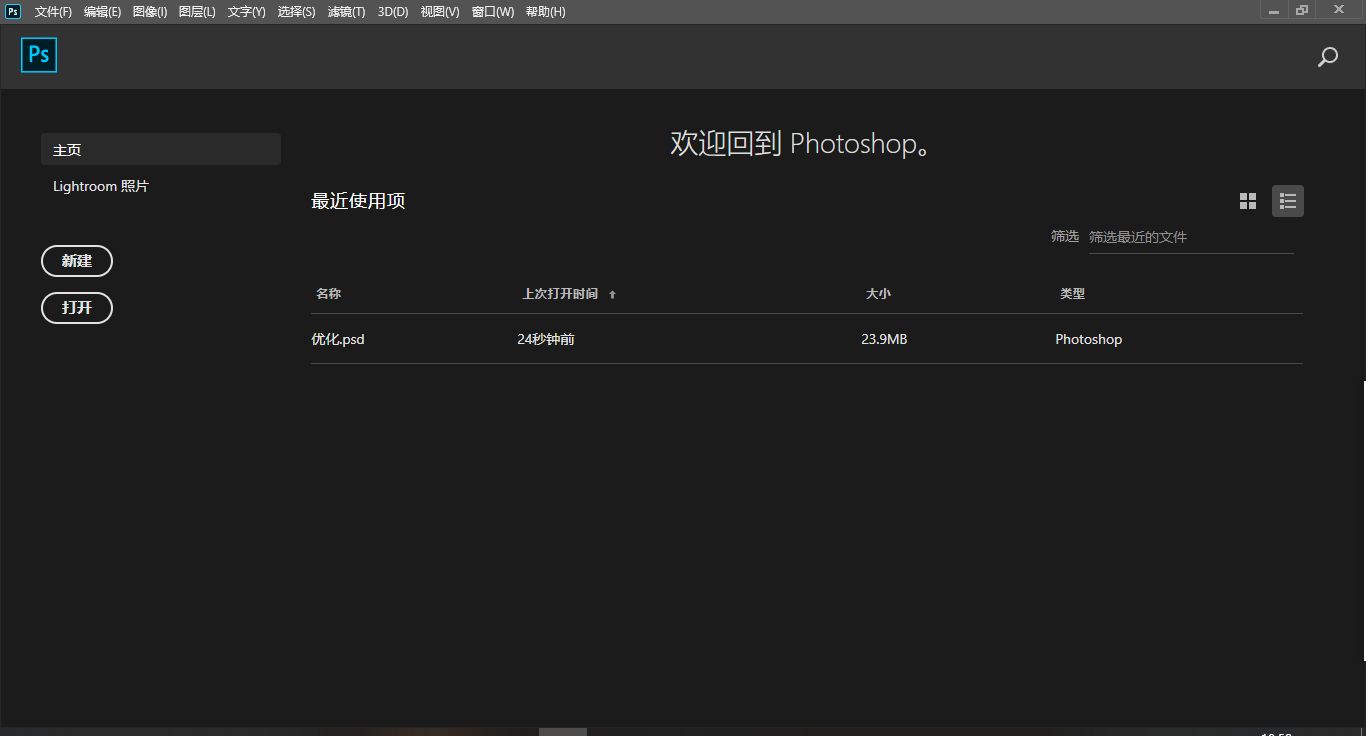The width and height of the screenshot is (1366, 736).
Task: Open the 视图(V) menu
Action: coord(440,12)
